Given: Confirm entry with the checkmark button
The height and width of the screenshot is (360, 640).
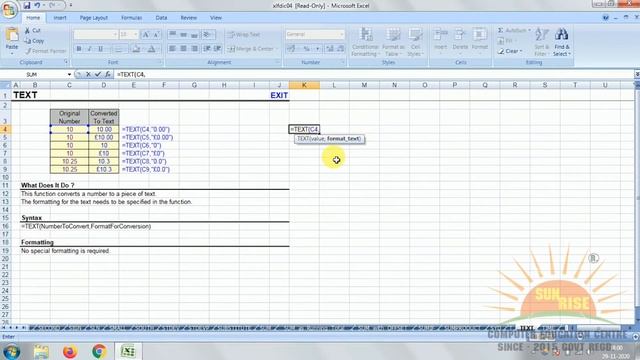Looking at the screenshot, I should [97, 74].
